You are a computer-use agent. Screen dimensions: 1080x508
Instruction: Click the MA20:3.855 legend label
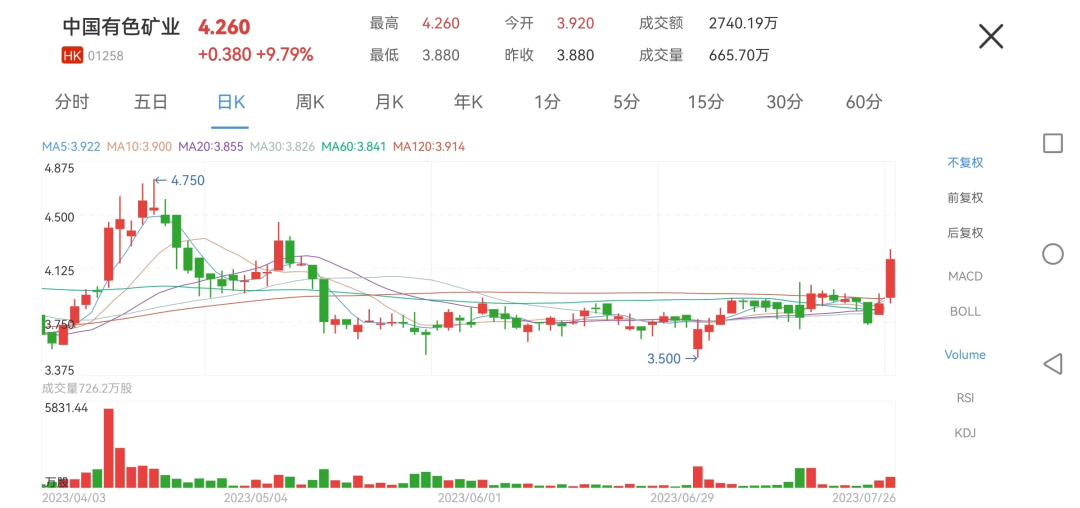[211, 146]
